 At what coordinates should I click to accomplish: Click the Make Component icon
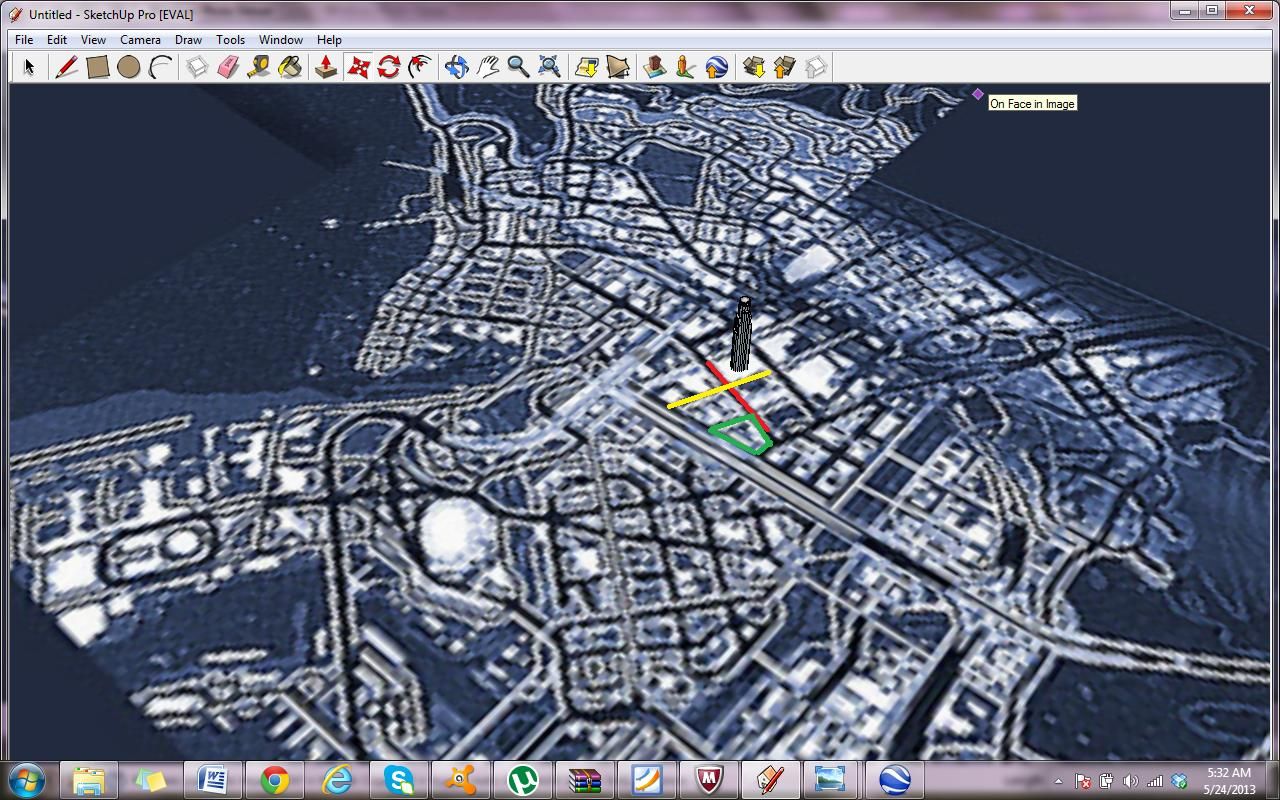197,67
